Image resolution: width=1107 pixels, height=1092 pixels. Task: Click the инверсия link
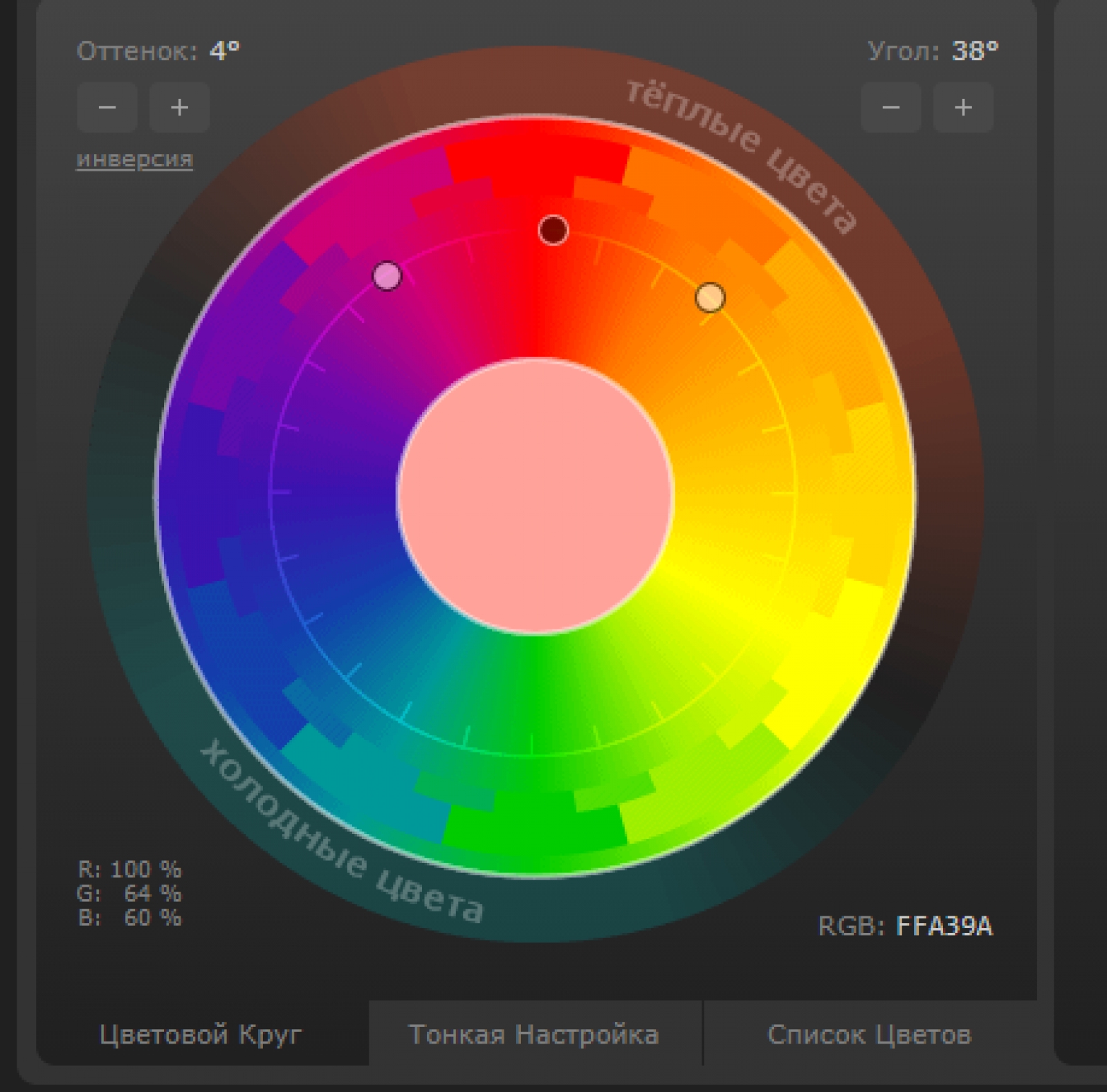point(134,159)
